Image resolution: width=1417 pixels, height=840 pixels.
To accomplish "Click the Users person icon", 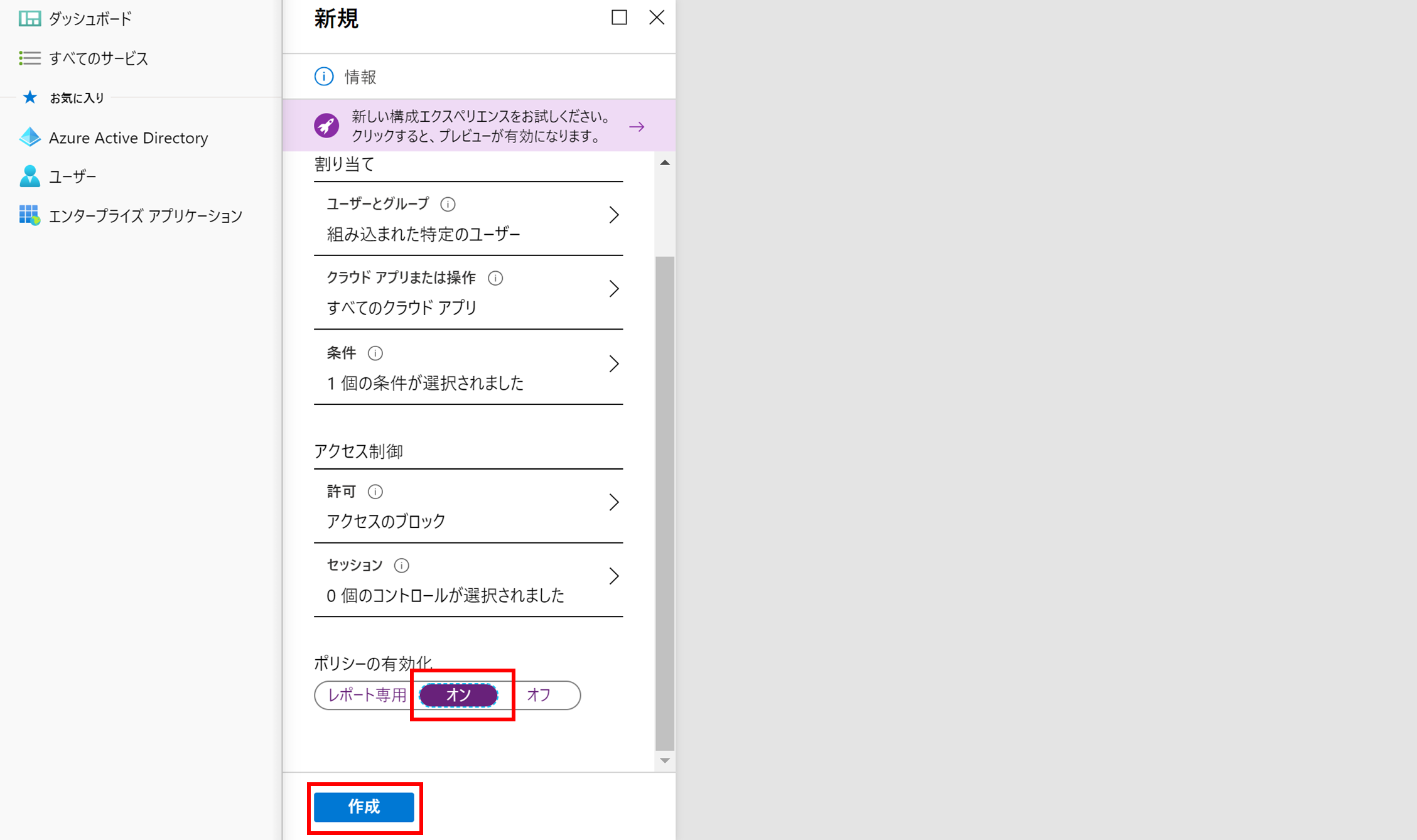I will point(30,176).
